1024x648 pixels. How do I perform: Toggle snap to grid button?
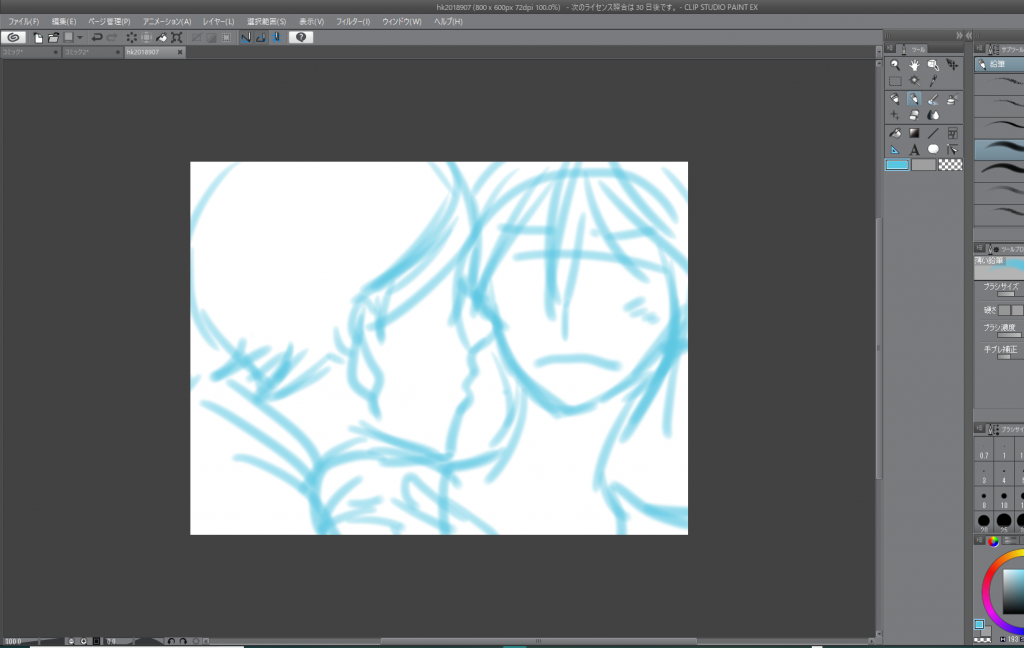(x=275, y=37)
